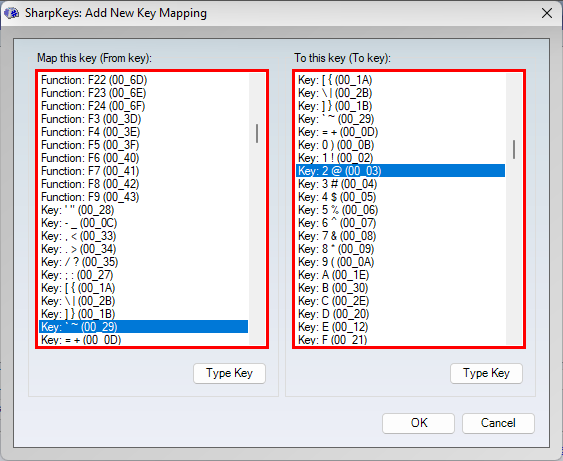
Task: Select Key: , < (00_33) in From list
Action: pyautogui.click(x=143, y=236)
